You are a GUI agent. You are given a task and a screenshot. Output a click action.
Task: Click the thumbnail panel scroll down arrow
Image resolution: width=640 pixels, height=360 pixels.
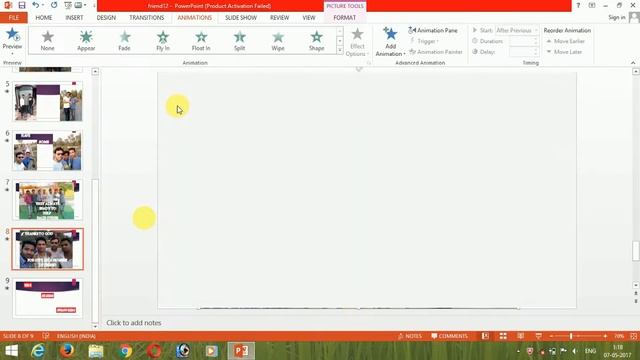tap(95, 326)
